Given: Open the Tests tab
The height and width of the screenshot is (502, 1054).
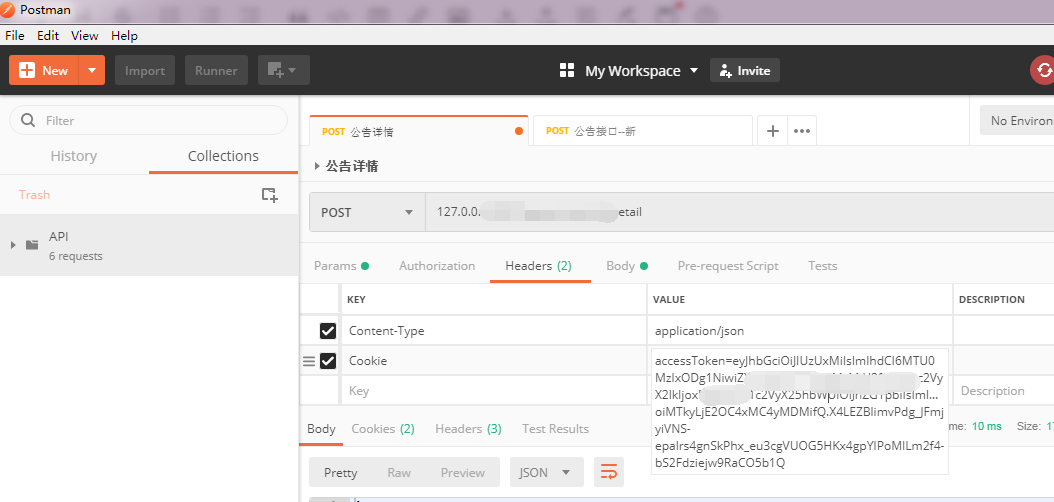Looking at the screenshot, I should [823, 266].
